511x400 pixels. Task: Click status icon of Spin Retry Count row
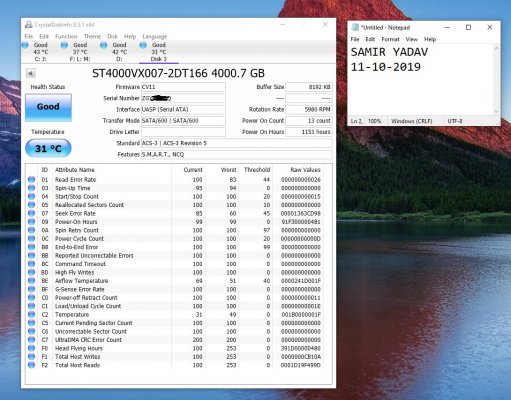[31, 230]
